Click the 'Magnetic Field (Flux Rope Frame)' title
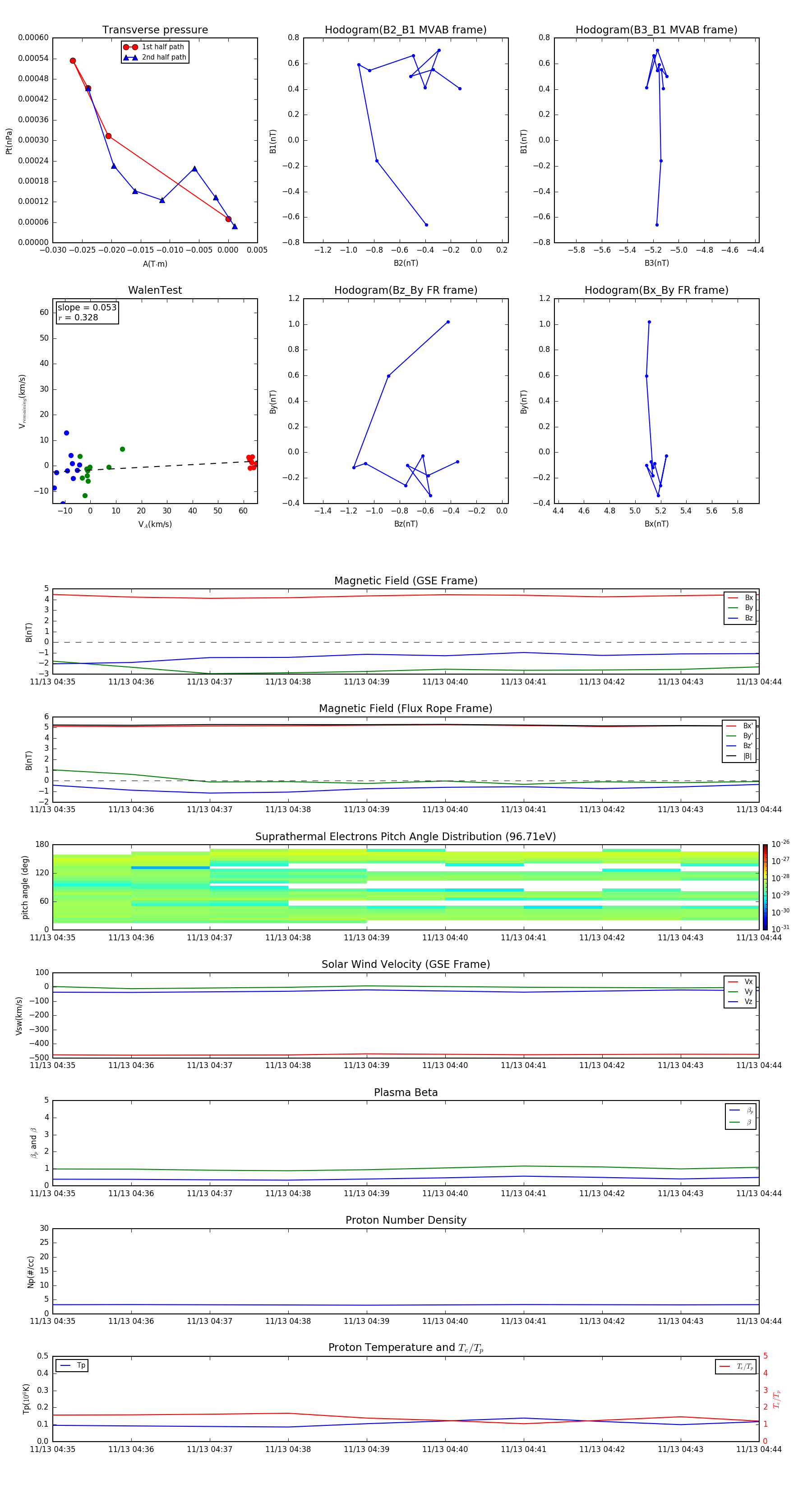 coord(406,709)
